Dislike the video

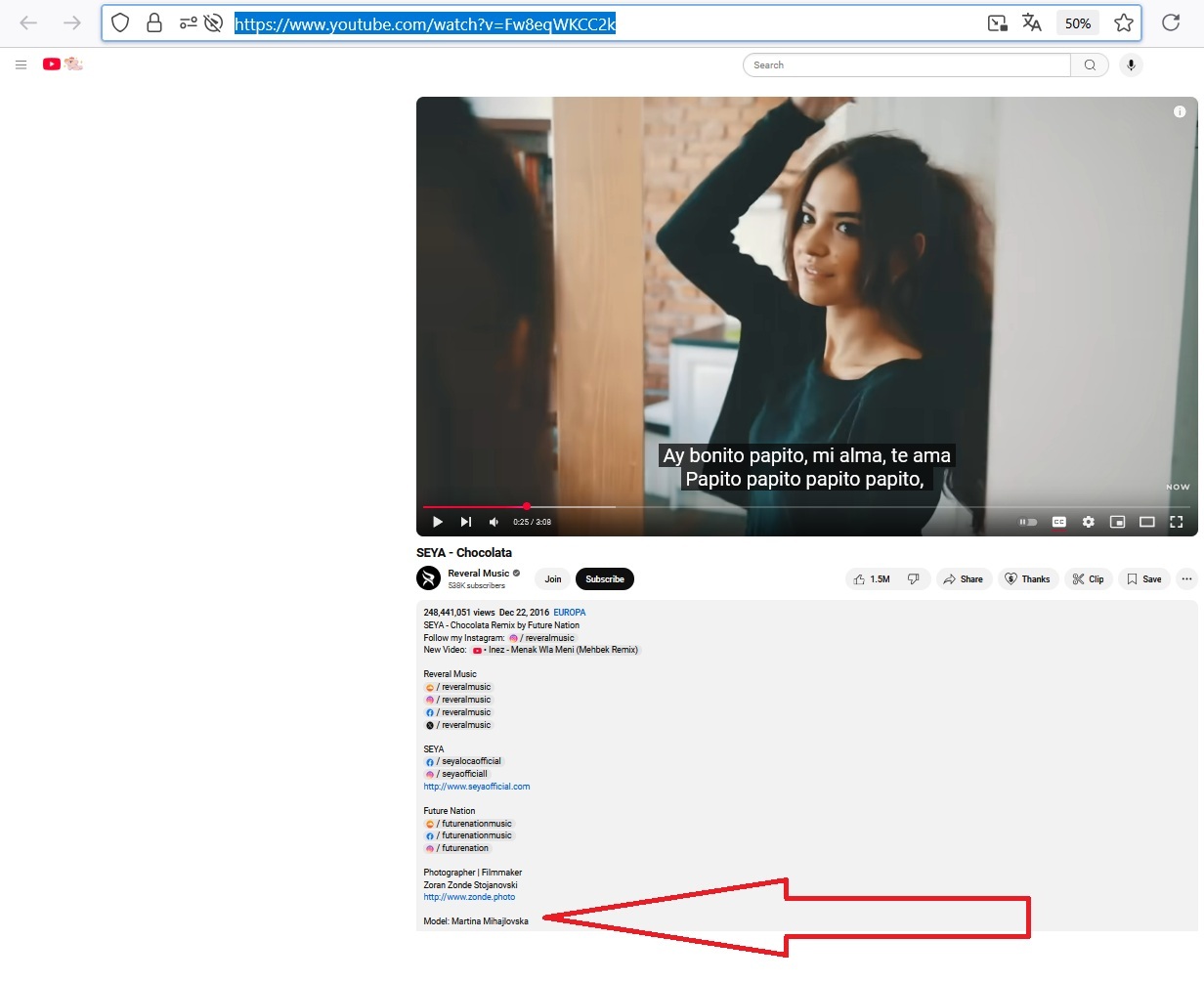click(914, 579)
